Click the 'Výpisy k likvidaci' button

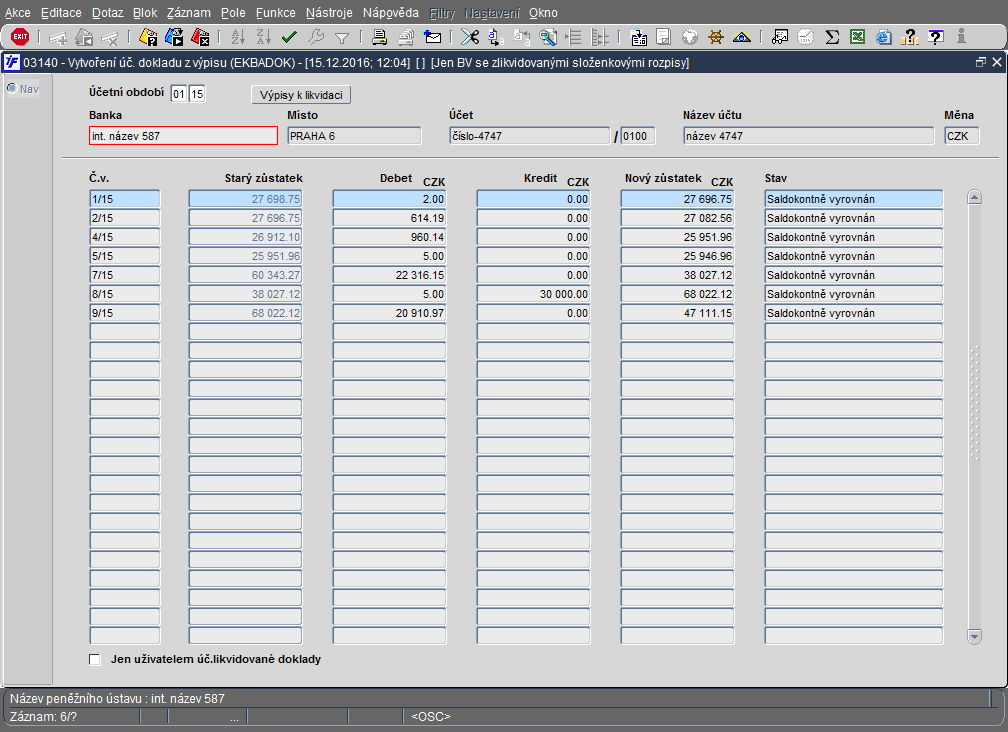click(x=301, y=95)
